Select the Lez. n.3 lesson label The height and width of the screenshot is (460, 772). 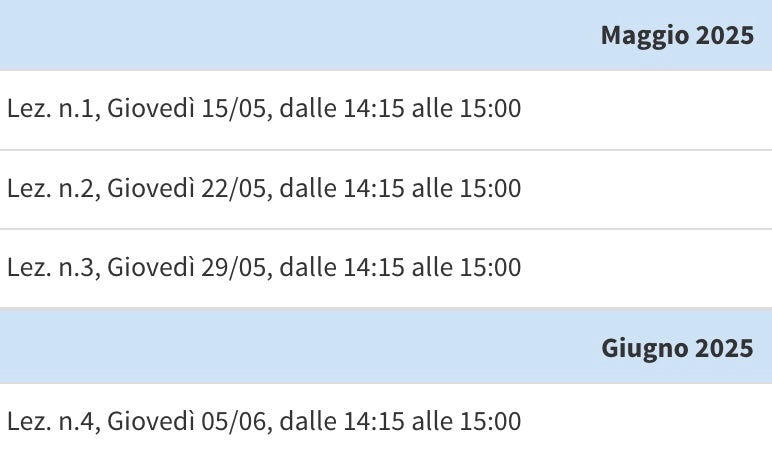coord(50,268)
